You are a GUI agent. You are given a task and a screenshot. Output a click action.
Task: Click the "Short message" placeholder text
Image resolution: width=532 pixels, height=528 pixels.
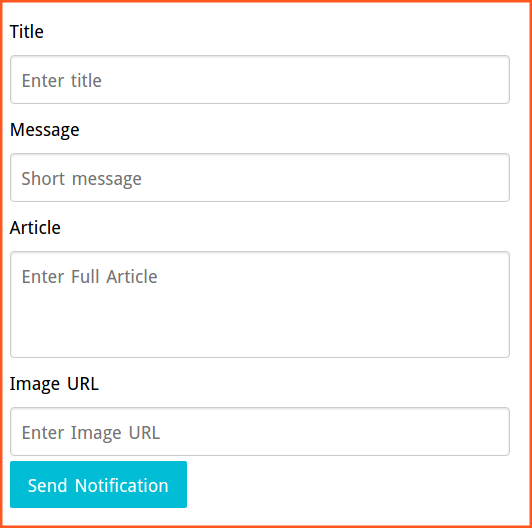coord(81,179)
